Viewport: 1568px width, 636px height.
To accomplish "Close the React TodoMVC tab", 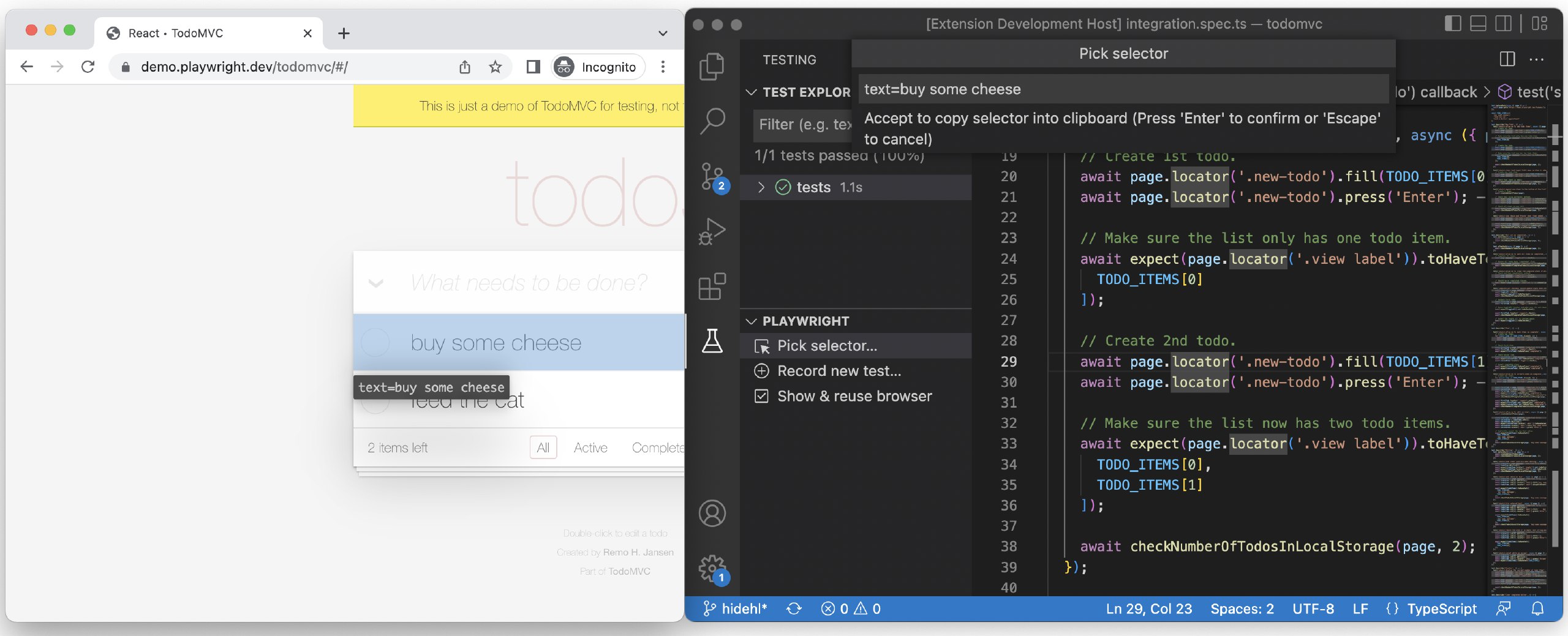I will [307, 33].
